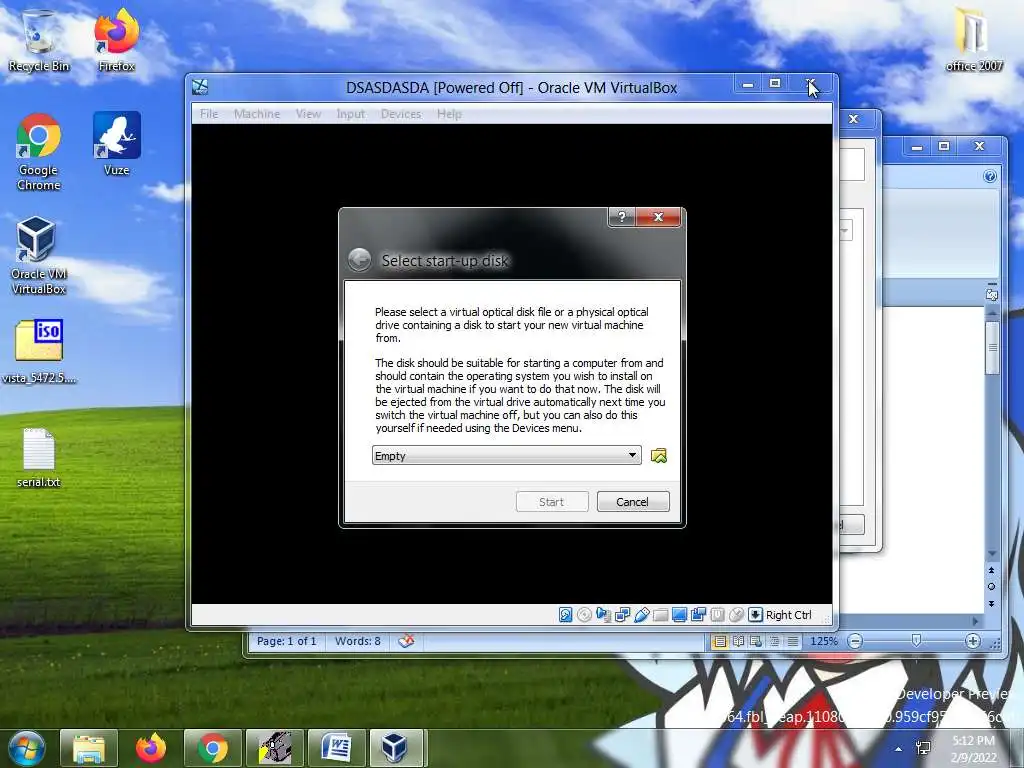1024x768 pixels.
Task: Open the Windows Start menu orb
Action: click(x=27, y=748)
